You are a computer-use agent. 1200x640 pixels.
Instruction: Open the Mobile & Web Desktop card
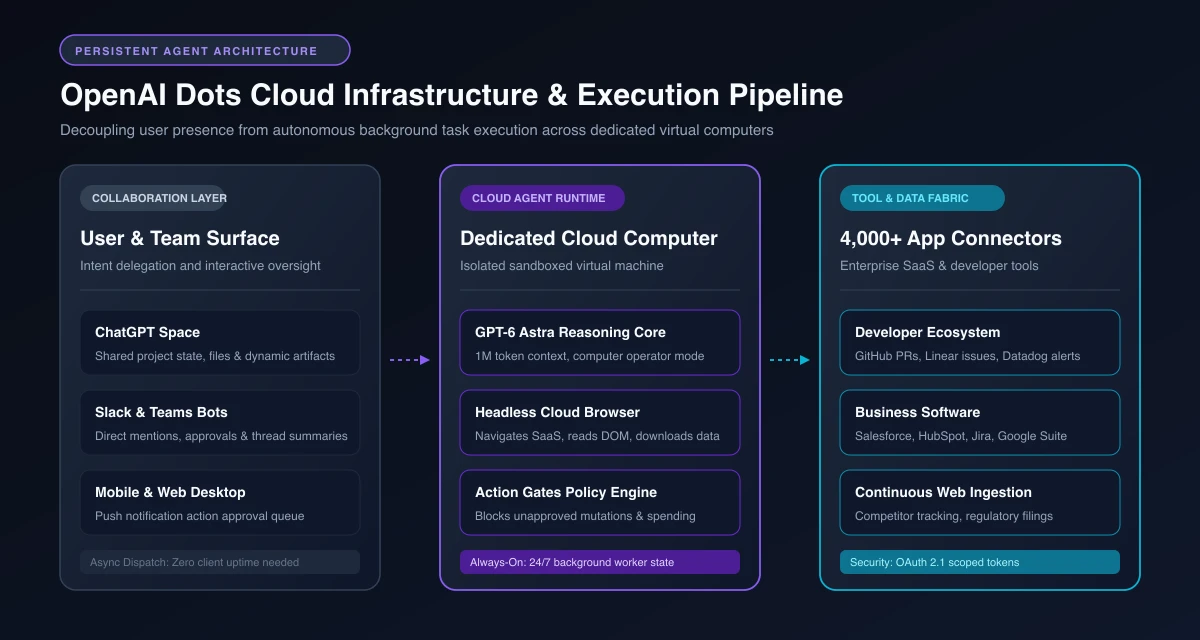(x=220, y=502)
